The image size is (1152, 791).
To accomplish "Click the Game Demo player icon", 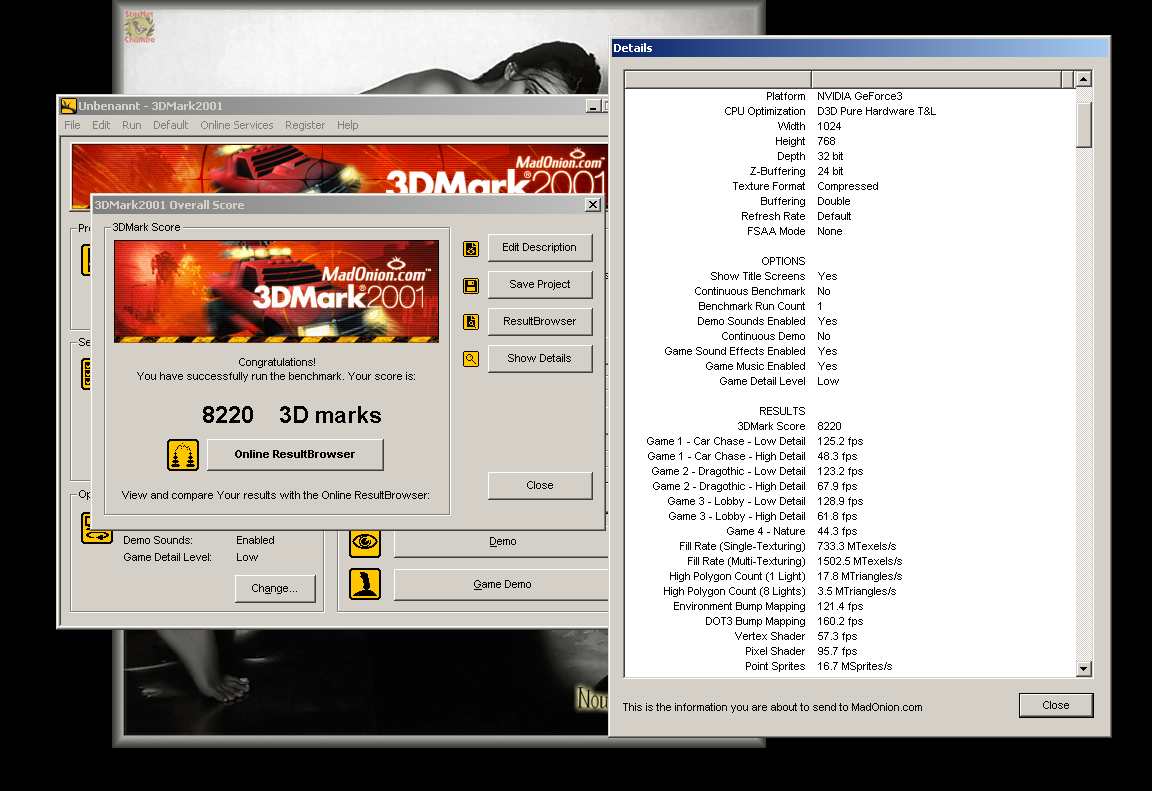I will (365, 584).
